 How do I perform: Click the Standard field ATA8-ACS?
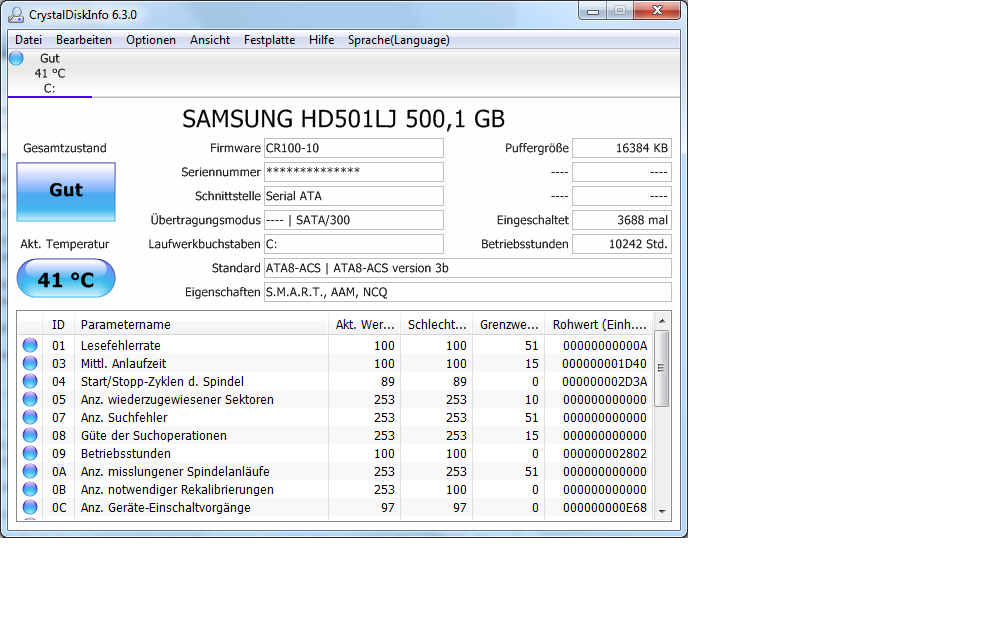point(467,268)
